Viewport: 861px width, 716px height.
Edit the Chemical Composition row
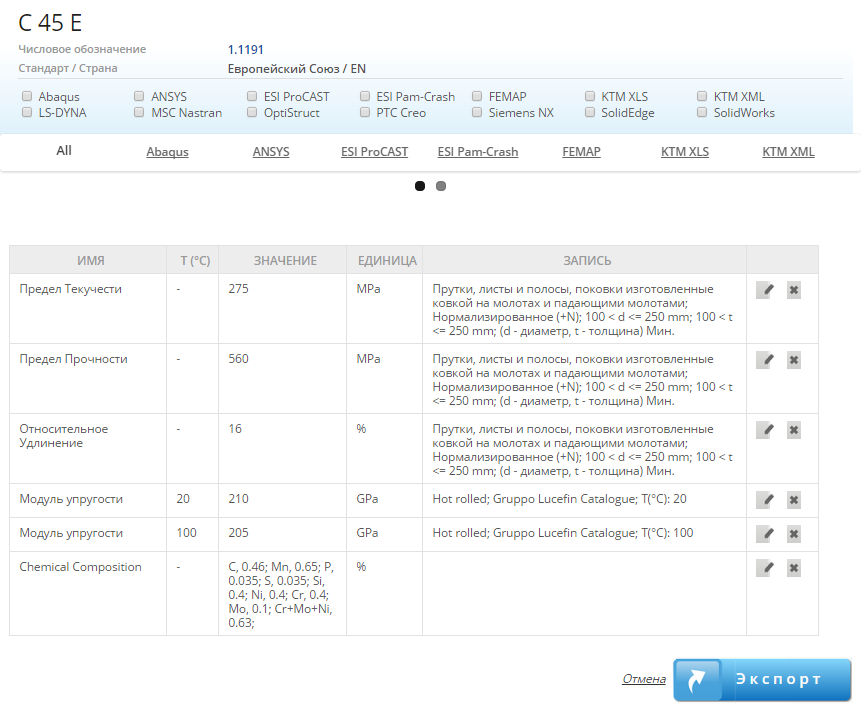click(x=765, y=568)
